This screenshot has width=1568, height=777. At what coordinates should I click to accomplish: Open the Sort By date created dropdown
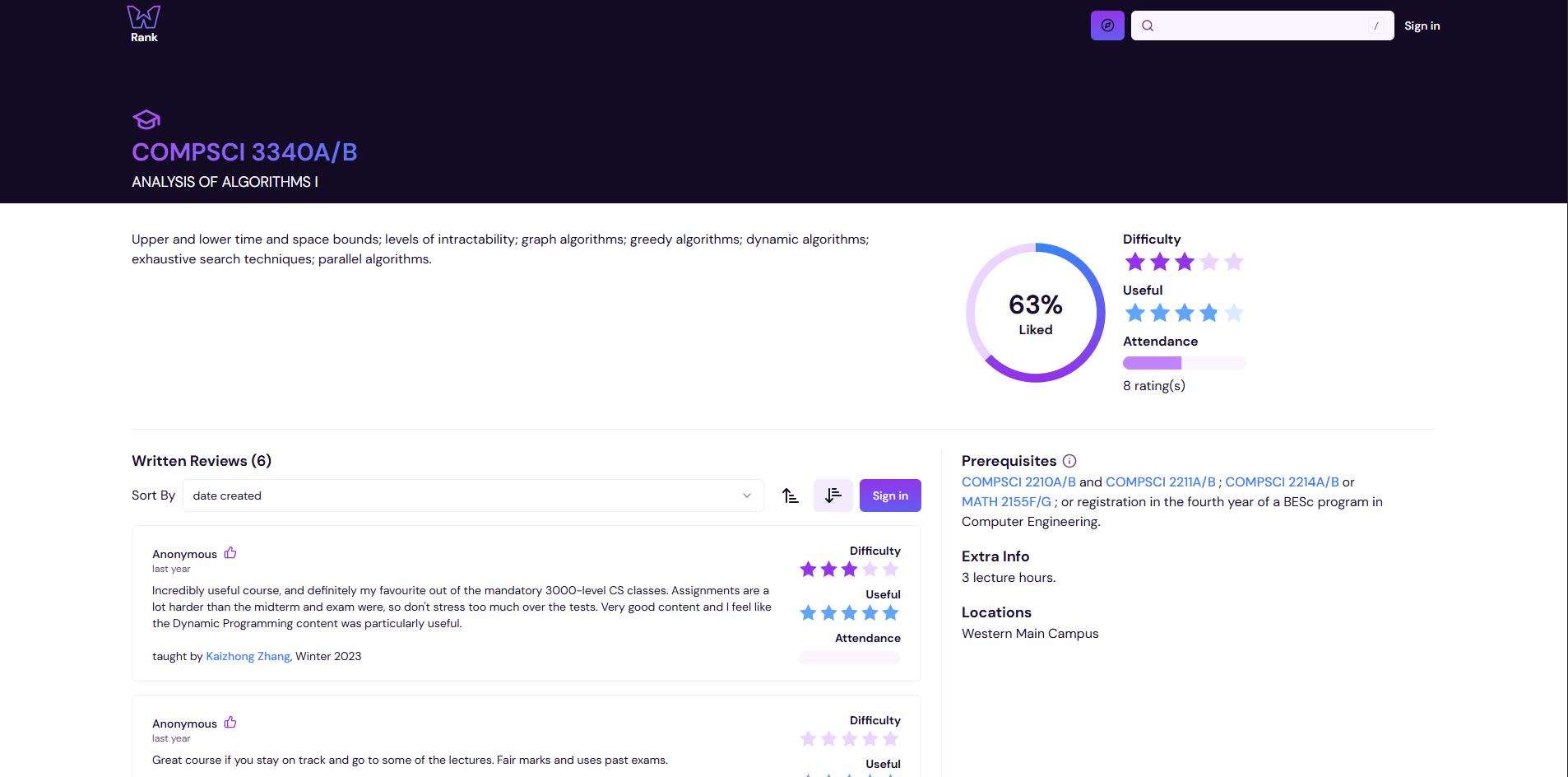tap(473, 496)
